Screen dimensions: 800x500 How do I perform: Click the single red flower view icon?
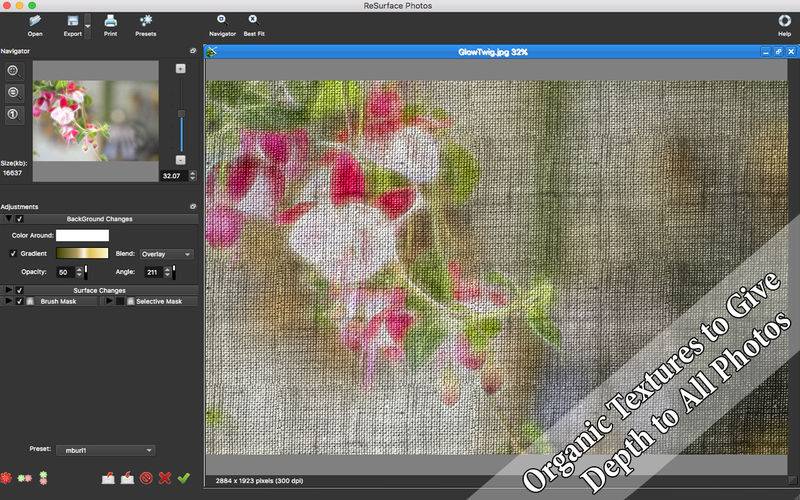coord(6,478)
